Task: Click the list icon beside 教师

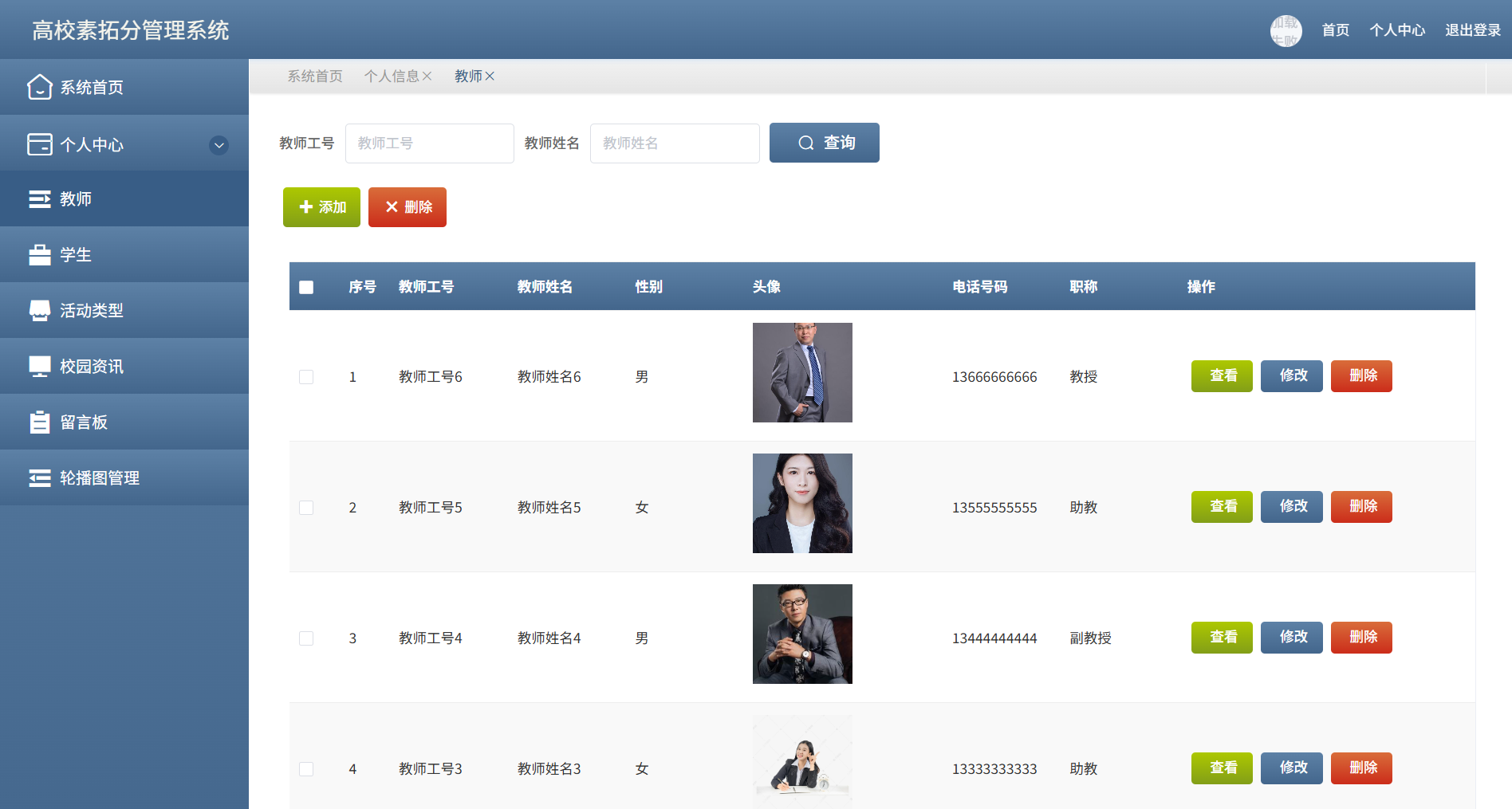Action: pyautogui.click(x=39, y=198)
